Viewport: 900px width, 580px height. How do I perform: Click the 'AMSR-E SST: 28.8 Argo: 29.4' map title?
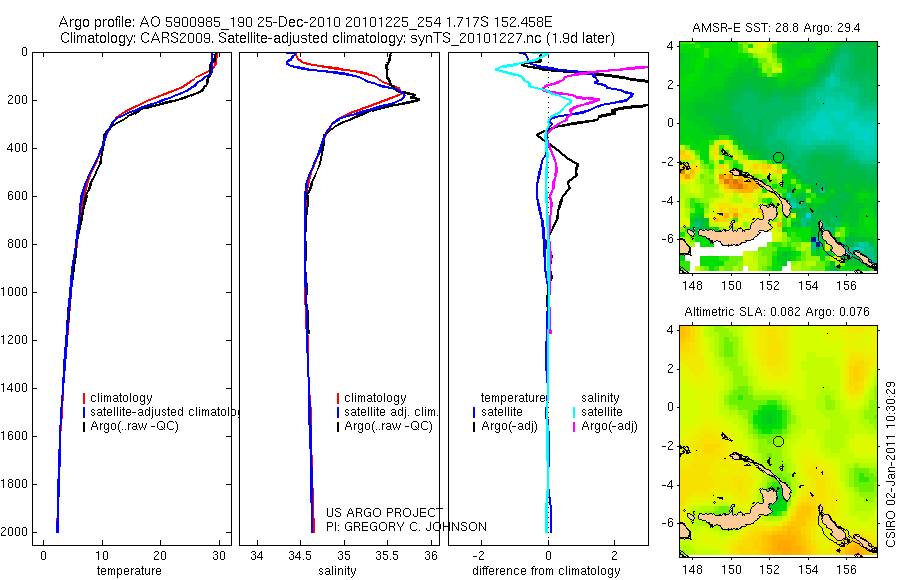click(776, 28)
